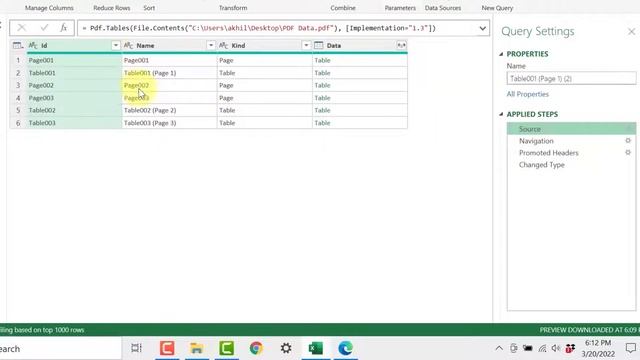Show hidden system tray icons

(499, 349)
